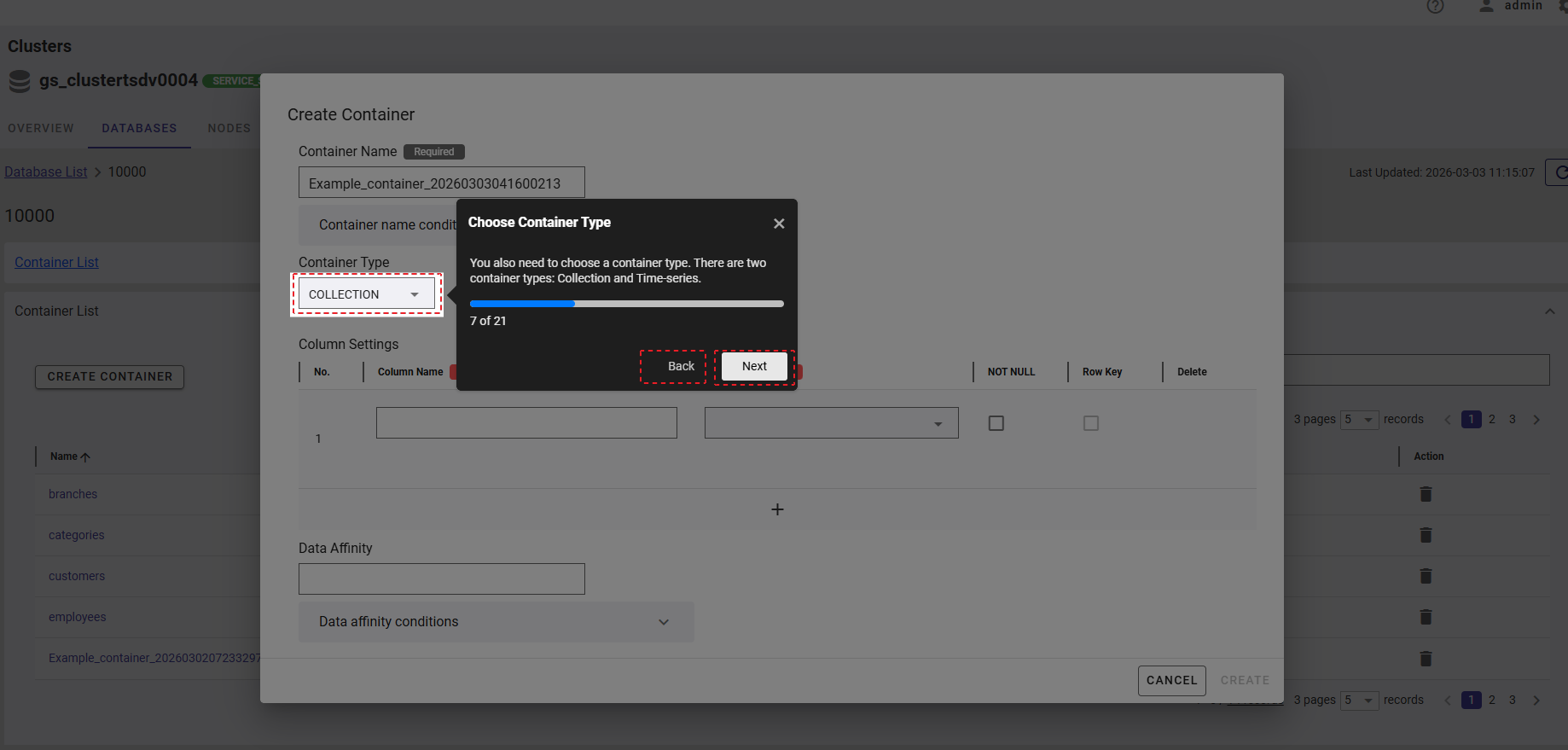This screenshot has width=1568, height=750.
Task: Switch to the NODES tab
Action: click(x=229, y=128)
